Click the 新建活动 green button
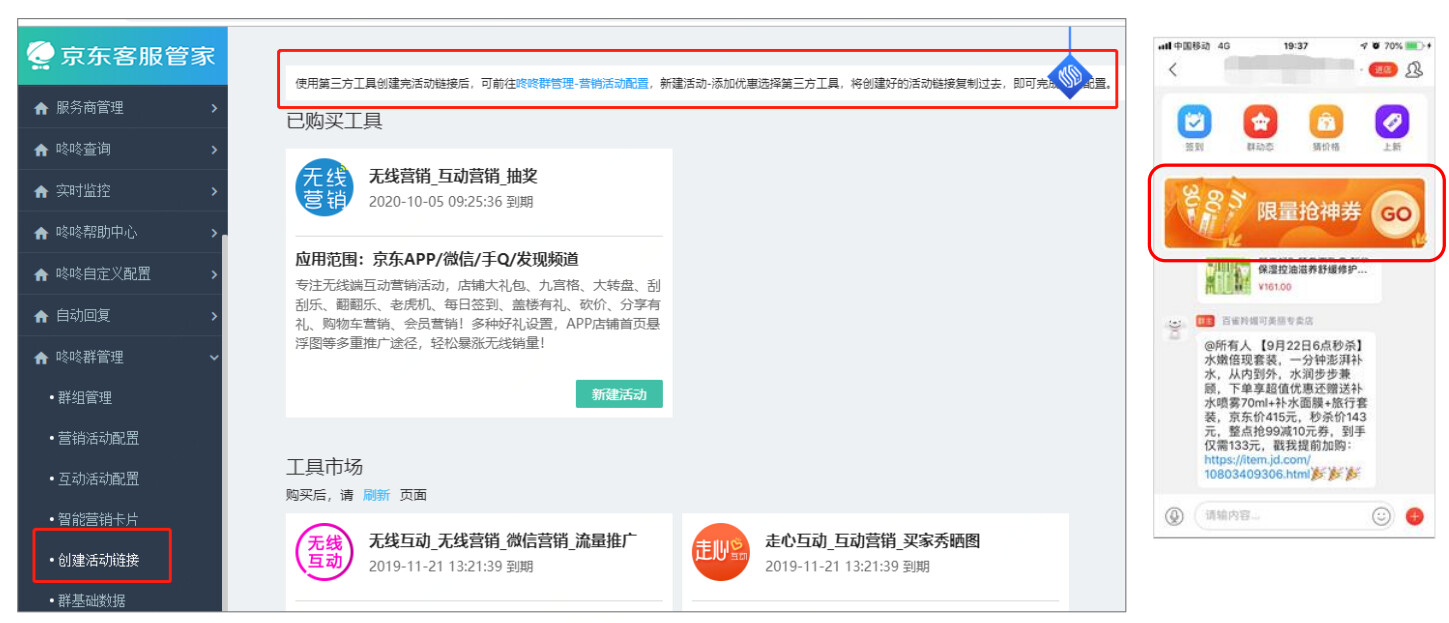 tap(619, 394)
